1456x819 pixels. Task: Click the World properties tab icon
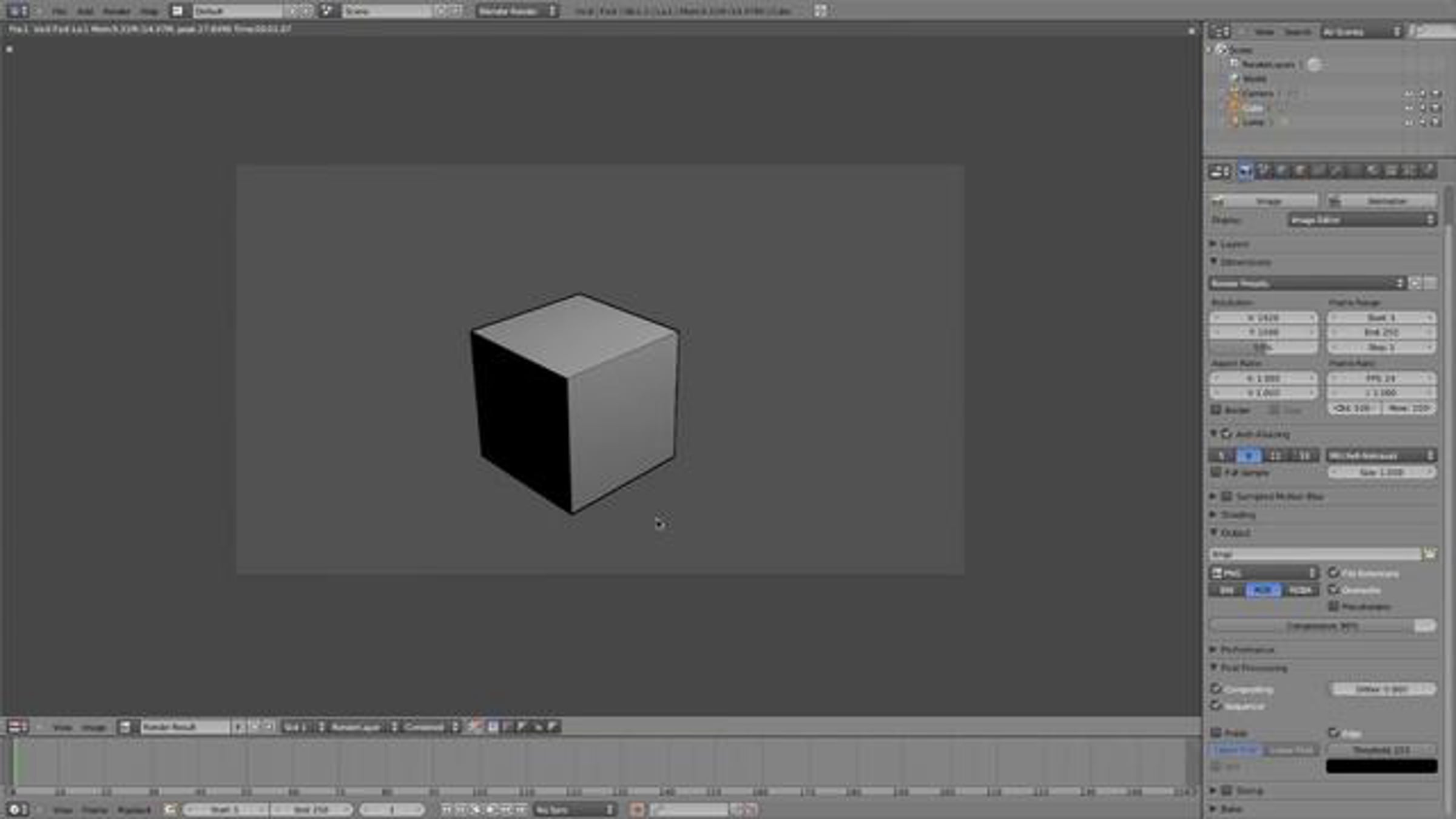click(1299, 172)
